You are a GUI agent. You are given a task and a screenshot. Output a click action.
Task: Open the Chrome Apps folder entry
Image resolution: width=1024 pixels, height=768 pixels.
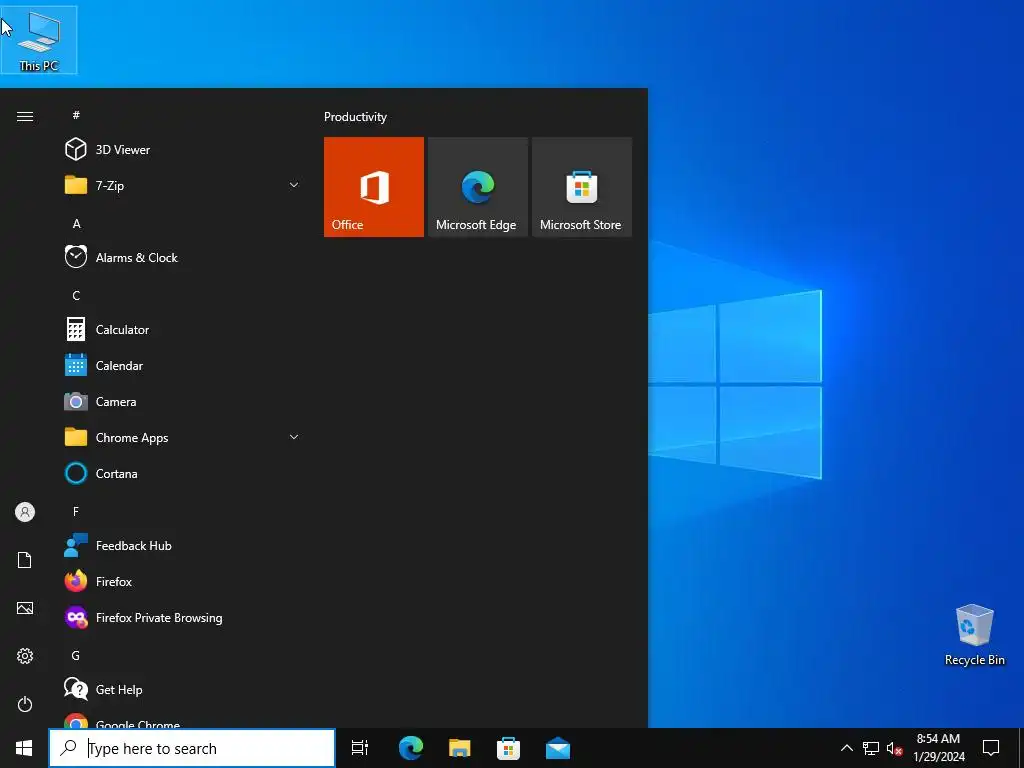coord(183,437)
